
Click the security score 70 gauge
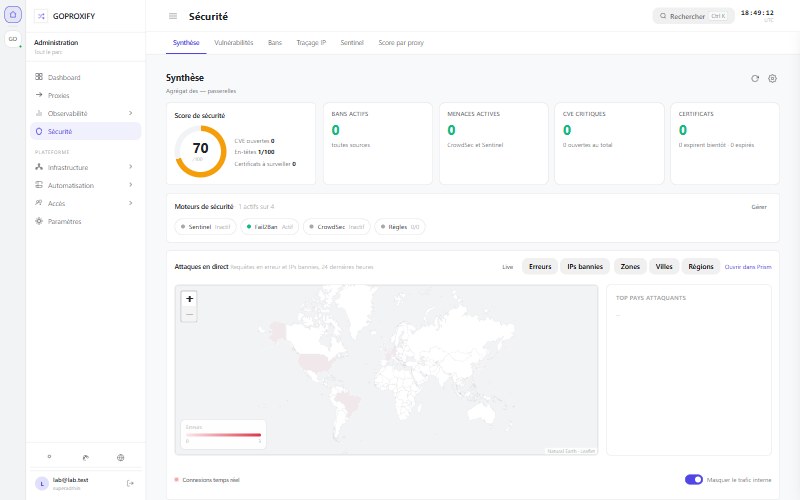click(201, 151)
